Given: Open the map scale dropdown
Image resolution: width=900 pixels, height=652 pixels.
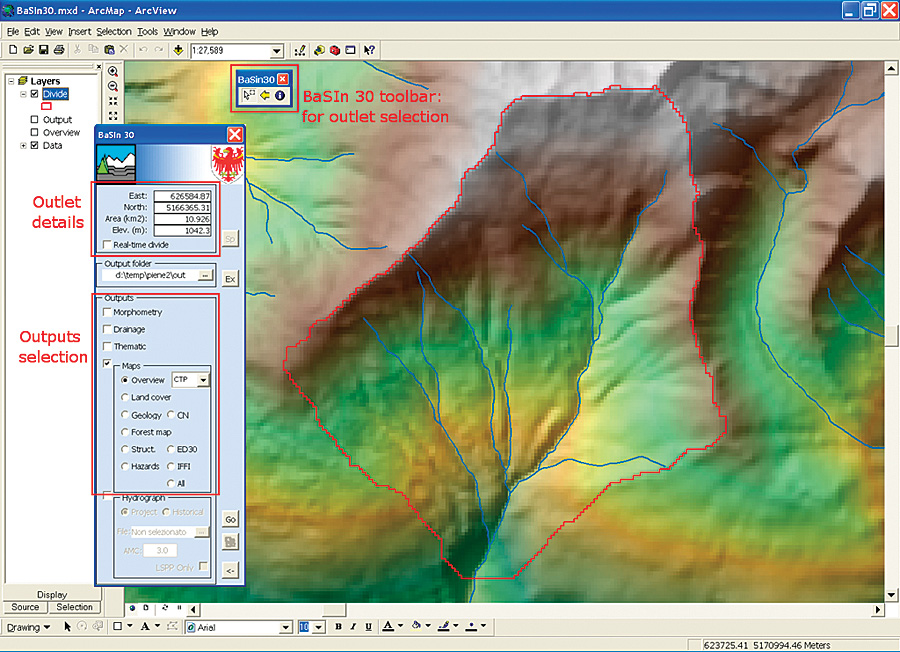Looking at the screenshot, I should click(x=278, y=51).
